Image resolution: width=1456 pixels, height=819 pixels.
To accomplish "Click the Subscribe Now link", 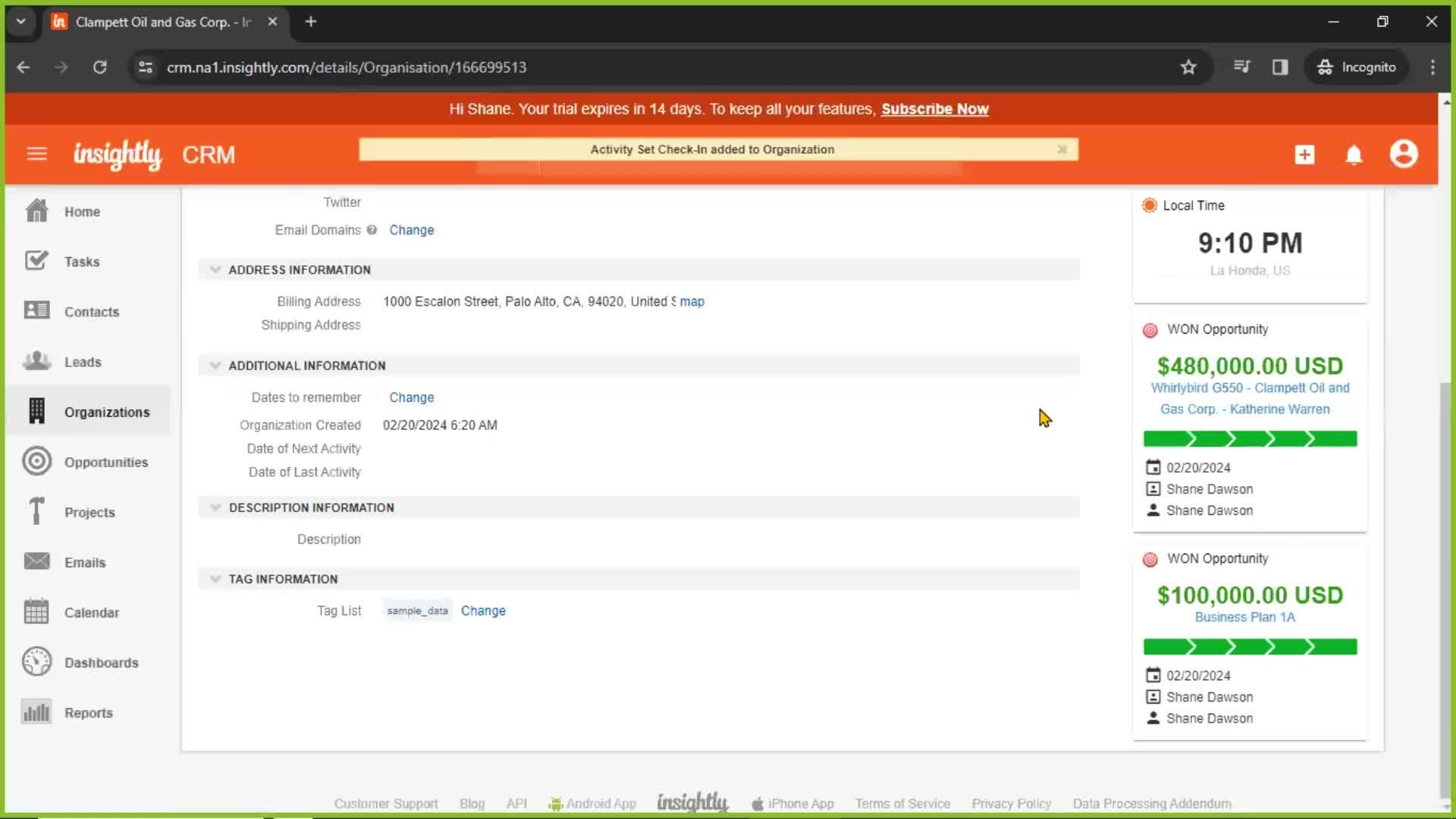I will [x=935, y=108].
